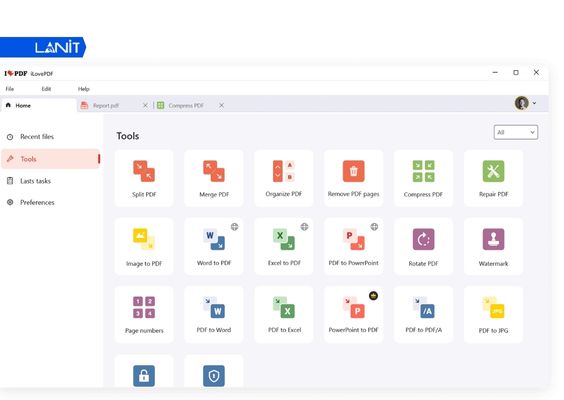Screen dimensions: 564x400
Task: Open the padlock unlock PDF tool
Action: point(144,372)
